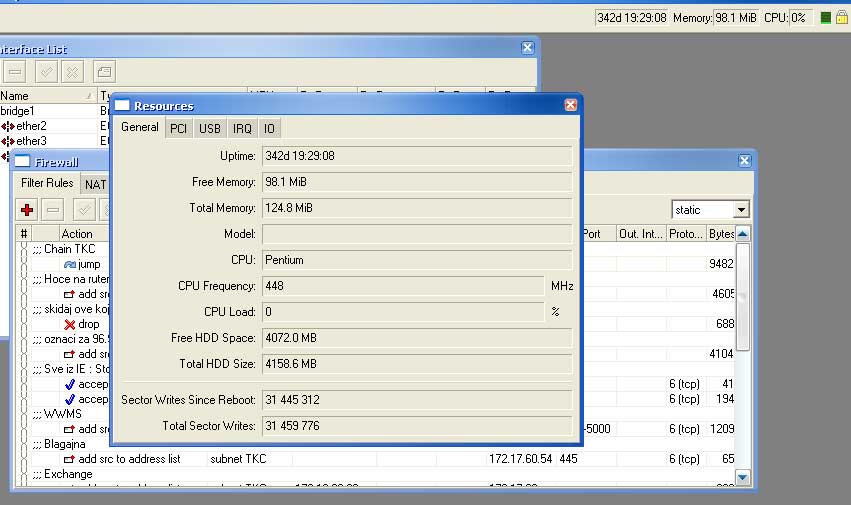851x505 pixels.
Task: Click the CPU Frequency 448 field
Action: [403, 286]
